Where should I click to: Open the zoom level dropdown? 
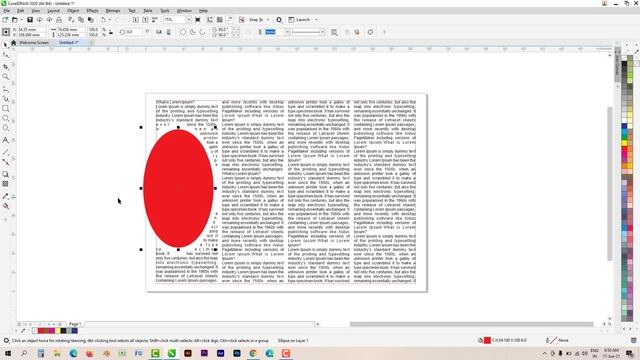[189, 20]
